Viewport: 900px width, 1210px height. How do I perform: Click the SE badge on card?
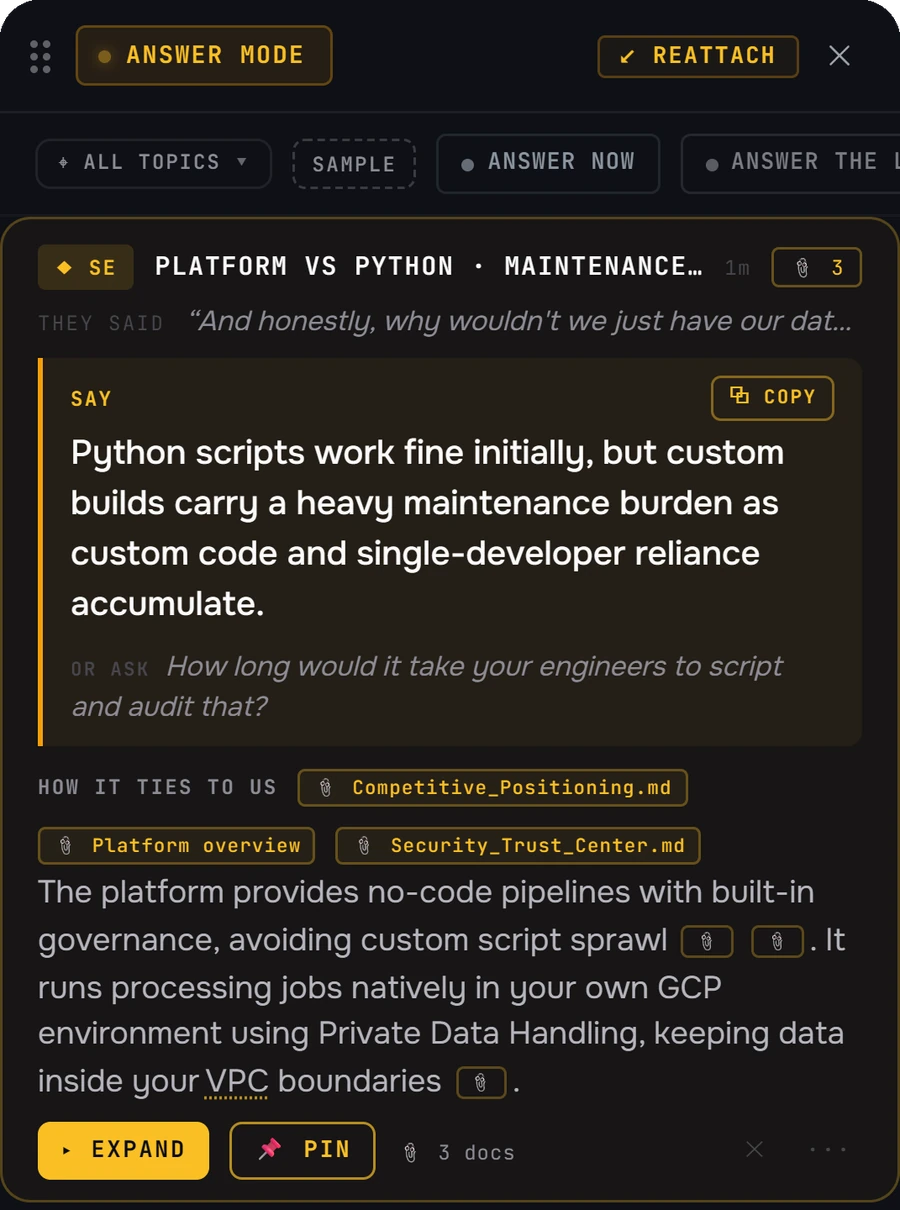[86, 267]
